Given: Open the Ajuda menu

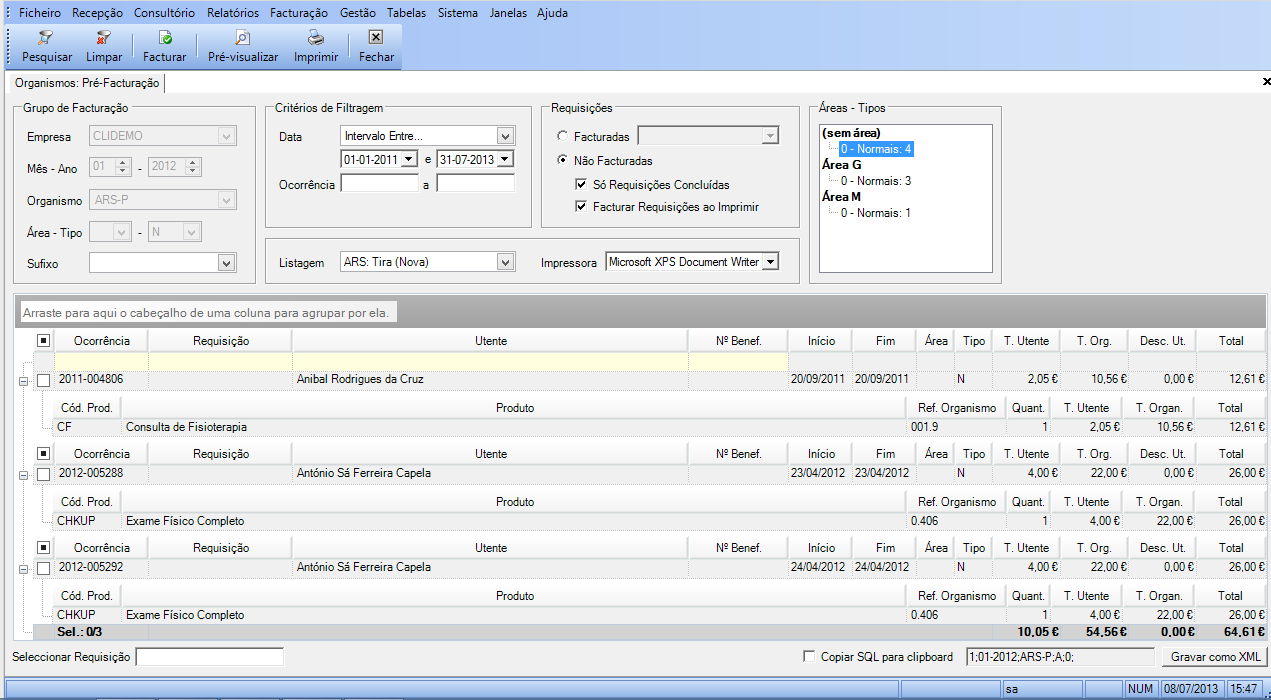Looking at the screenshot, I should tap(552, 13).
